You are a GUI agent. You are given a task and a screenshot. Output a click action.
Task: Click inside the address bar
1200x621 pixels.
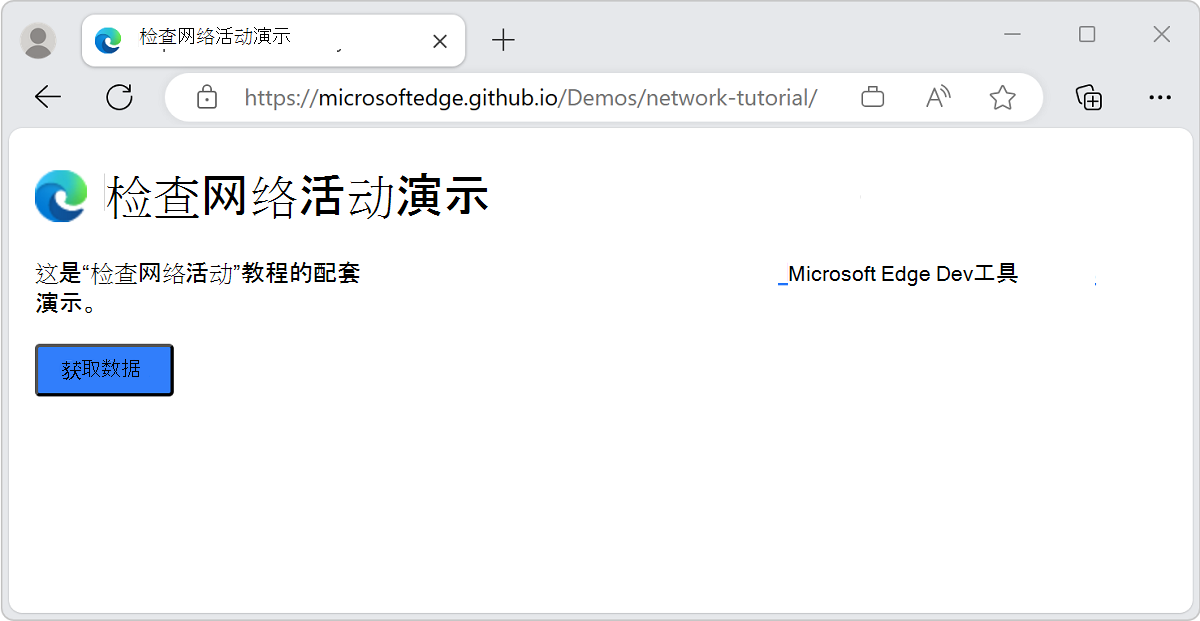pyautogui.click(x=530, y=97)
